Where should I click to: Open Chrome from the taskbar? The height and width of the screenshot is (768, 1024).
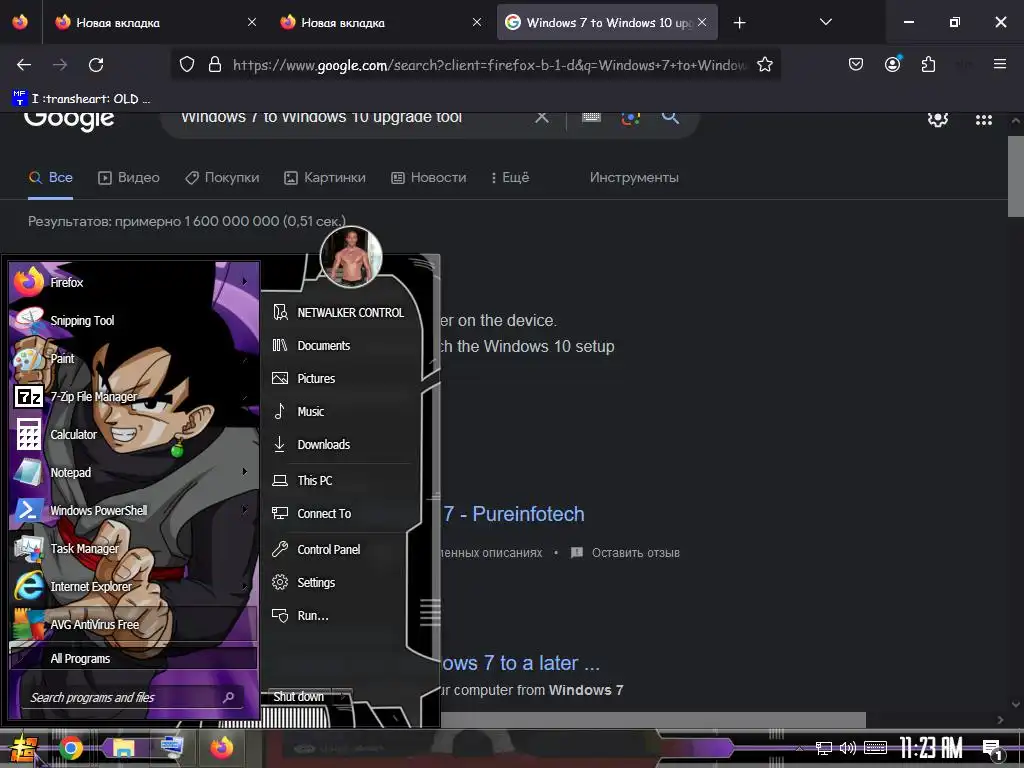71,748
